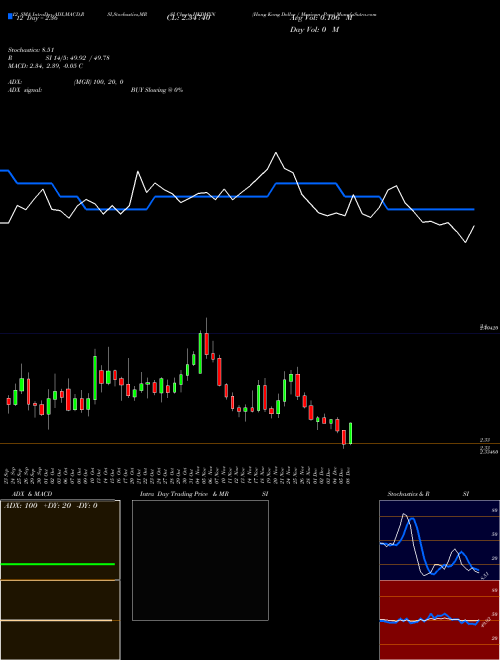The image size is (500, 660).
Task: Click the blue stochastics sub-chart panel
Action: click(x=439, y=540)
